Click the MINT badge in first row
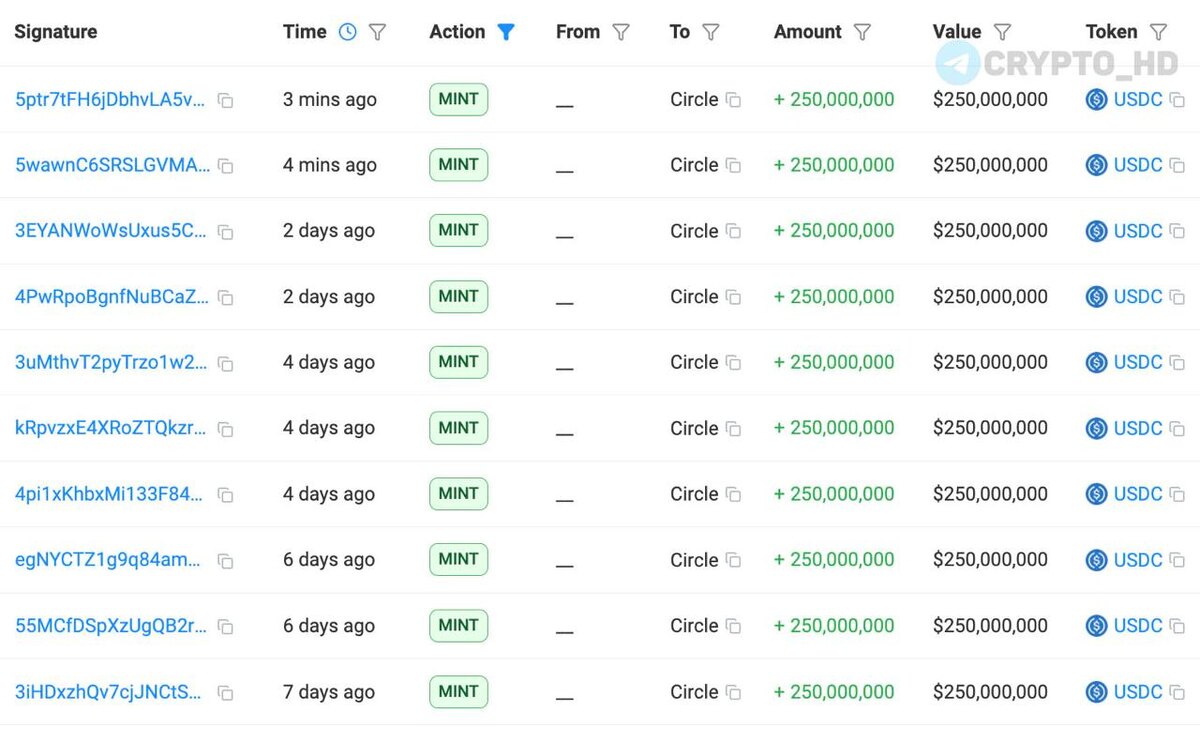The image size is (1200, 742). 458,99
